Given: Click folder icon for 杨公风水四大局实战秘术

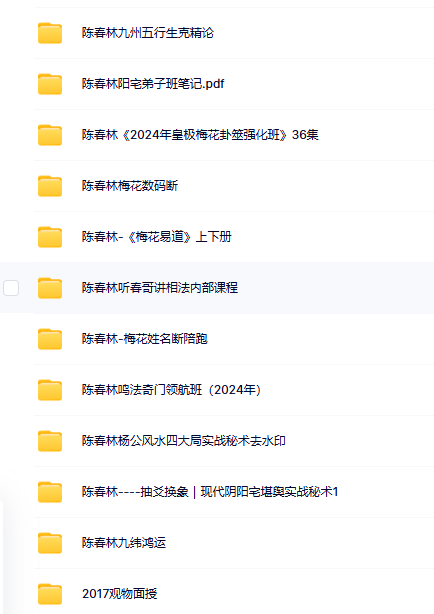Looking at the screenshot, I should [x=50, y=441].
